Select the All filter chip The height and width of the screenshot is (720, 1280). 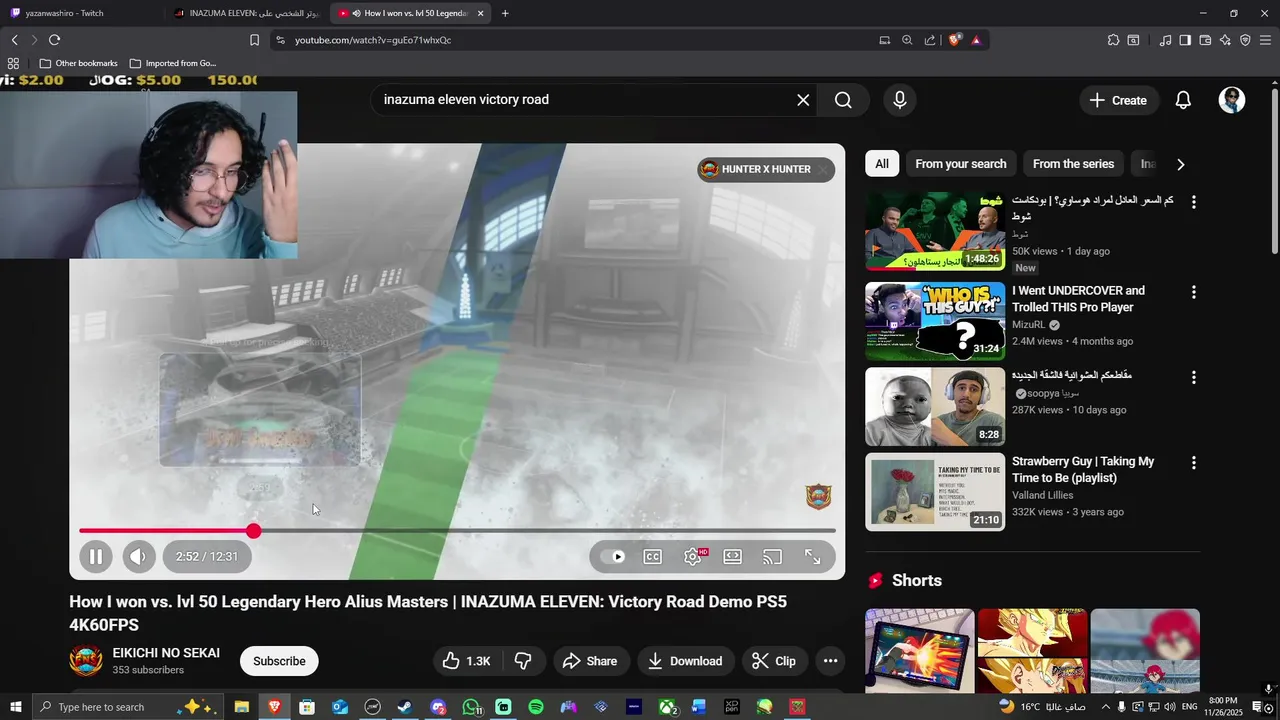(x=882, y=164)
